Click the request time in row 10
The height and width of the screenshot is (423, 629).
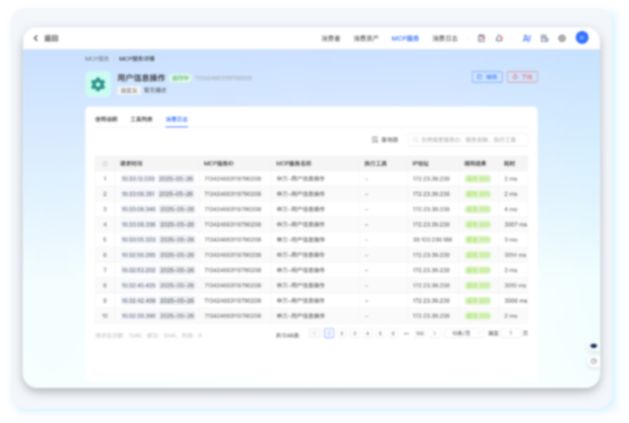(x=157, y=316)
